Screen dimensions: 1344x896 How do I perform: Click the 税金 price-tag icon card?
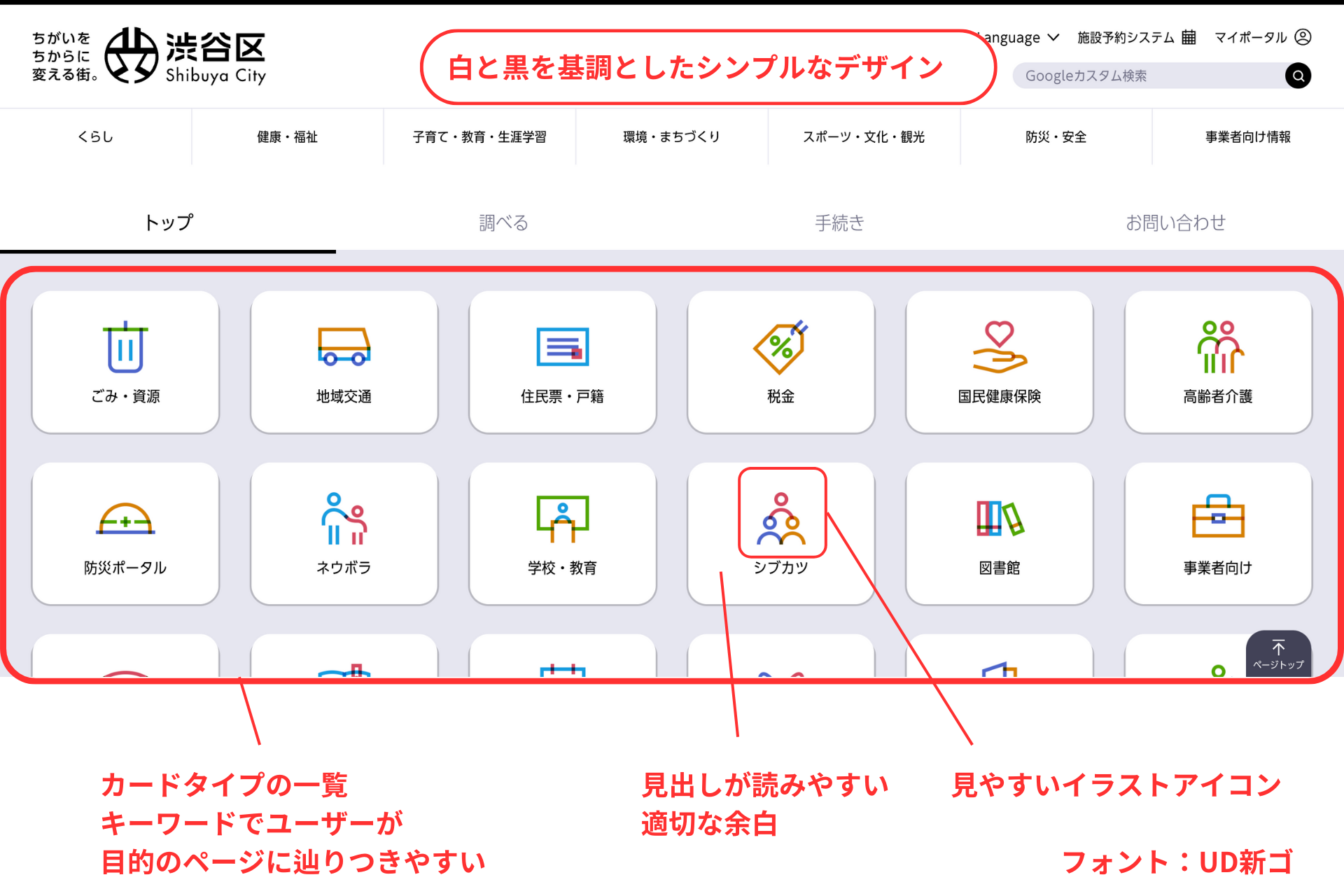coord(780,361)
